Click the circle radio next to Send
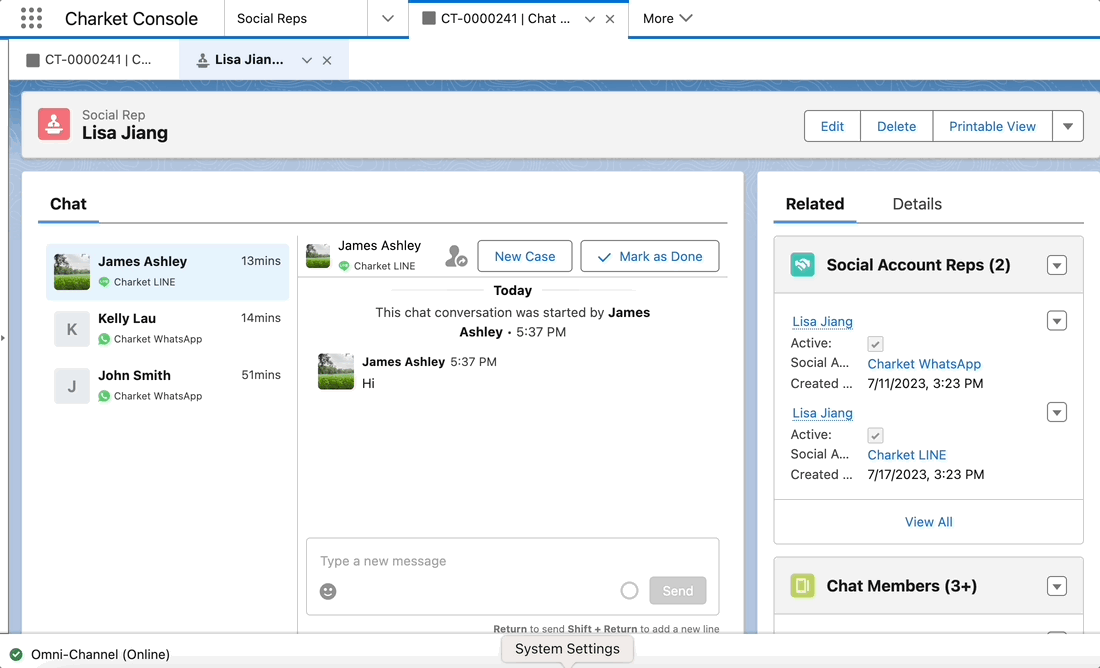This screenshot has width=1100, height=668. 629,591
